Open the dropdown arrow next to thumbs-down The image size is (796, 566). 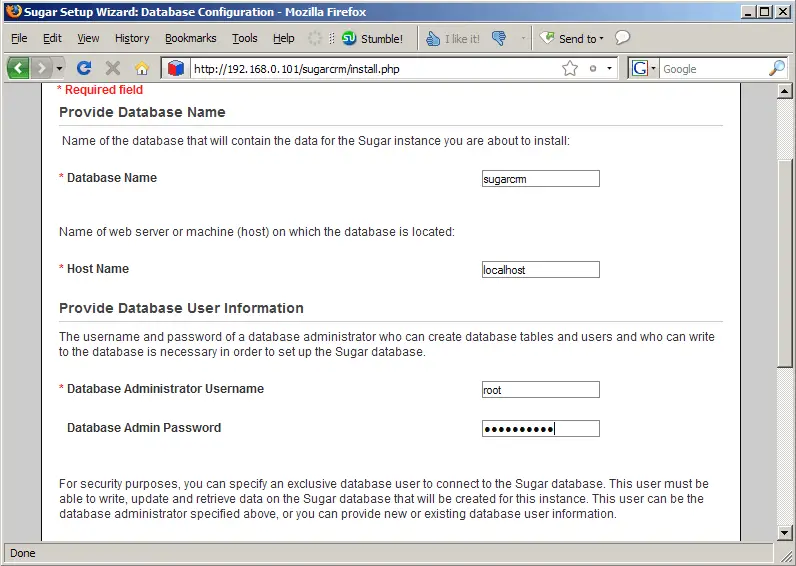tap(523, 39)
